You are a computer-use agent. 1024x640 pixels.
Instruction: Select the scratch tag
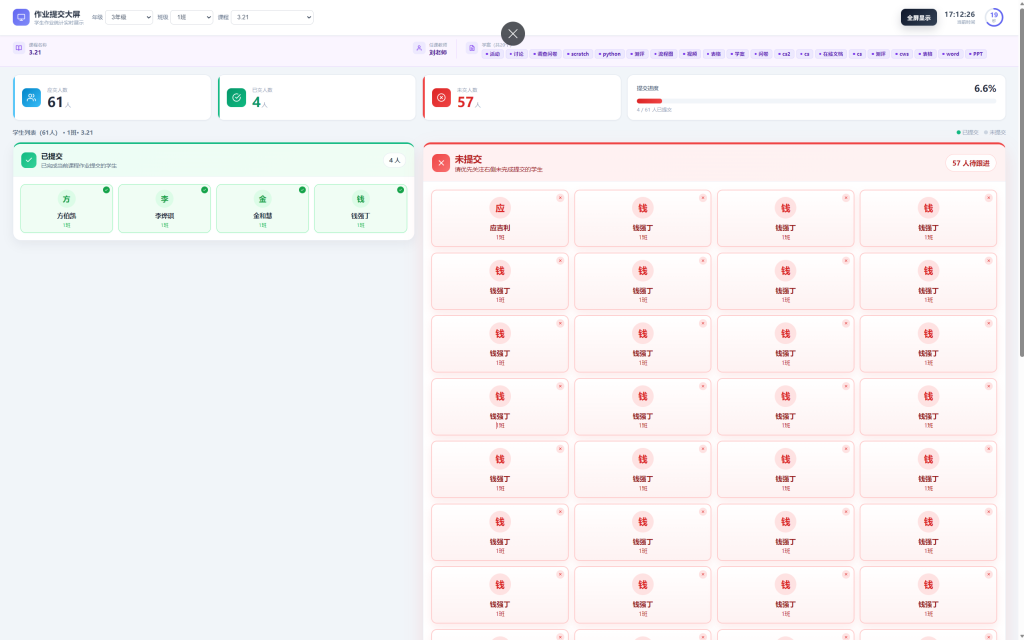tap(578, 54)
